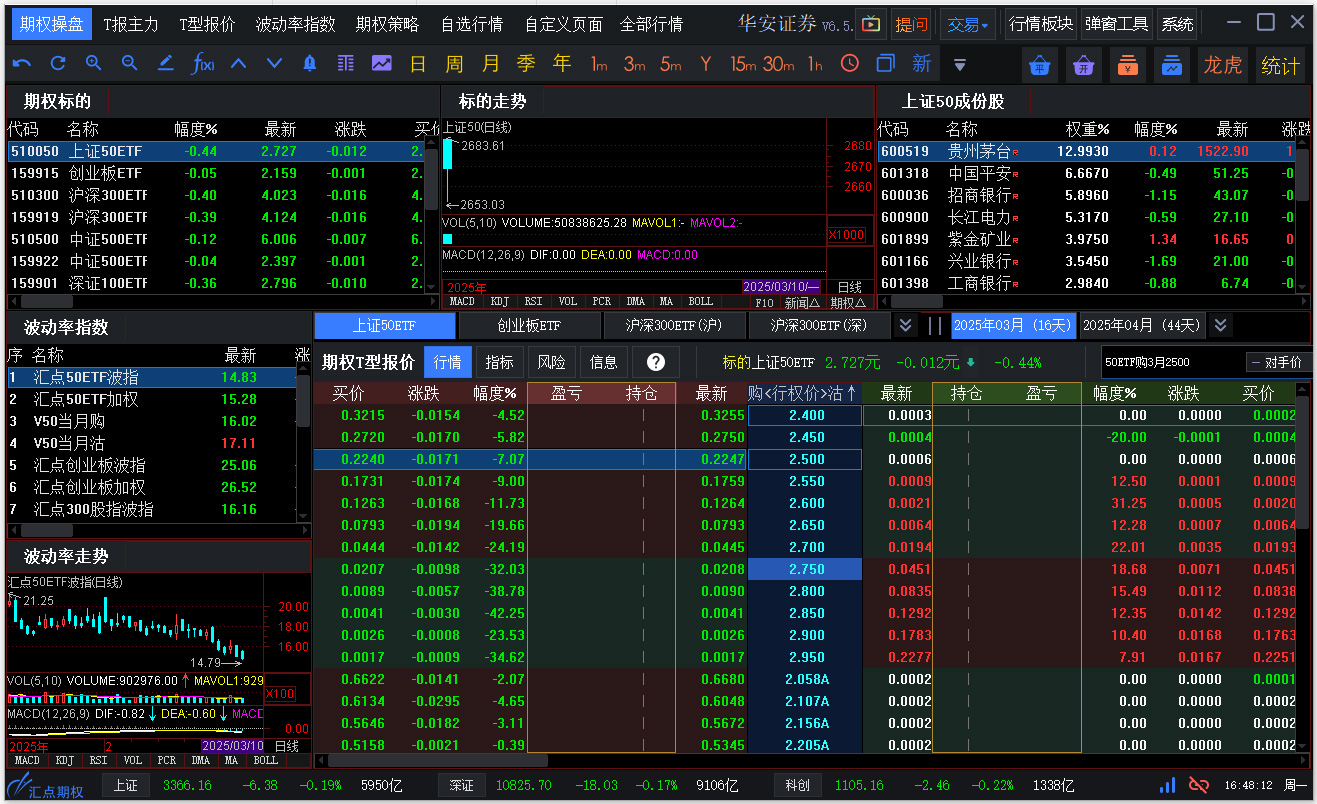Image resolution: width=1317 pixels, height=804 pixels.
Task: Click the signal strength icon in status bar
Action: (1168, 786)
